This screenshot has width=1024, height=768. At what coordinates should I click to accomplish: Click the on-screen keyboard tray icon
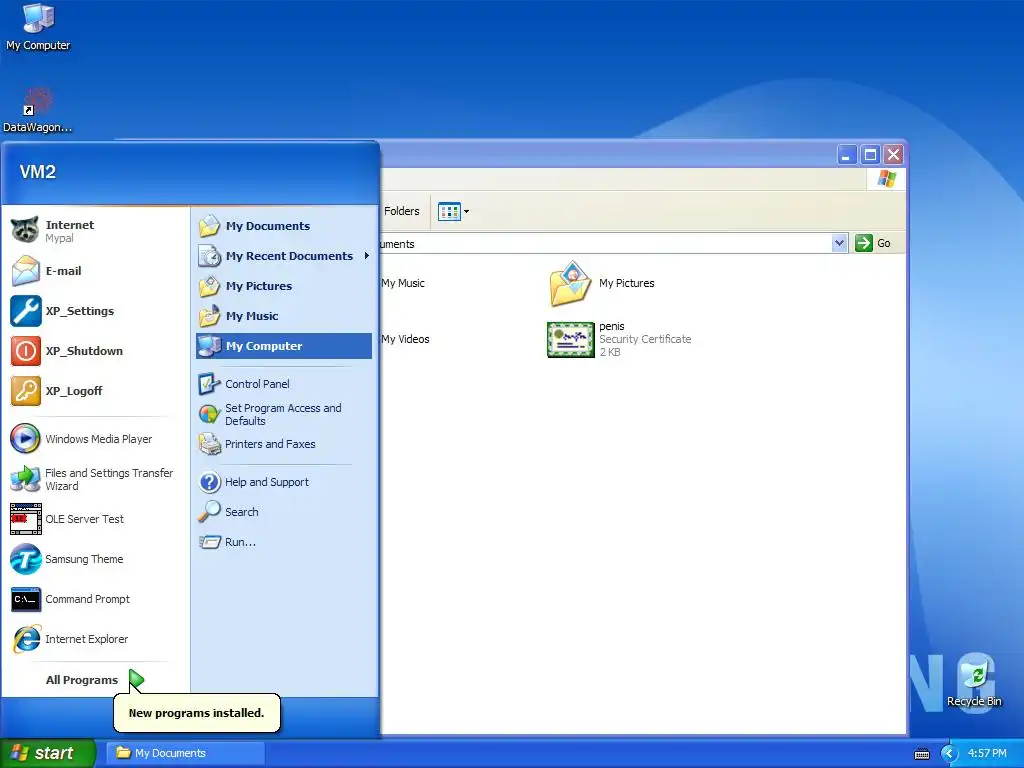(921, 754)
